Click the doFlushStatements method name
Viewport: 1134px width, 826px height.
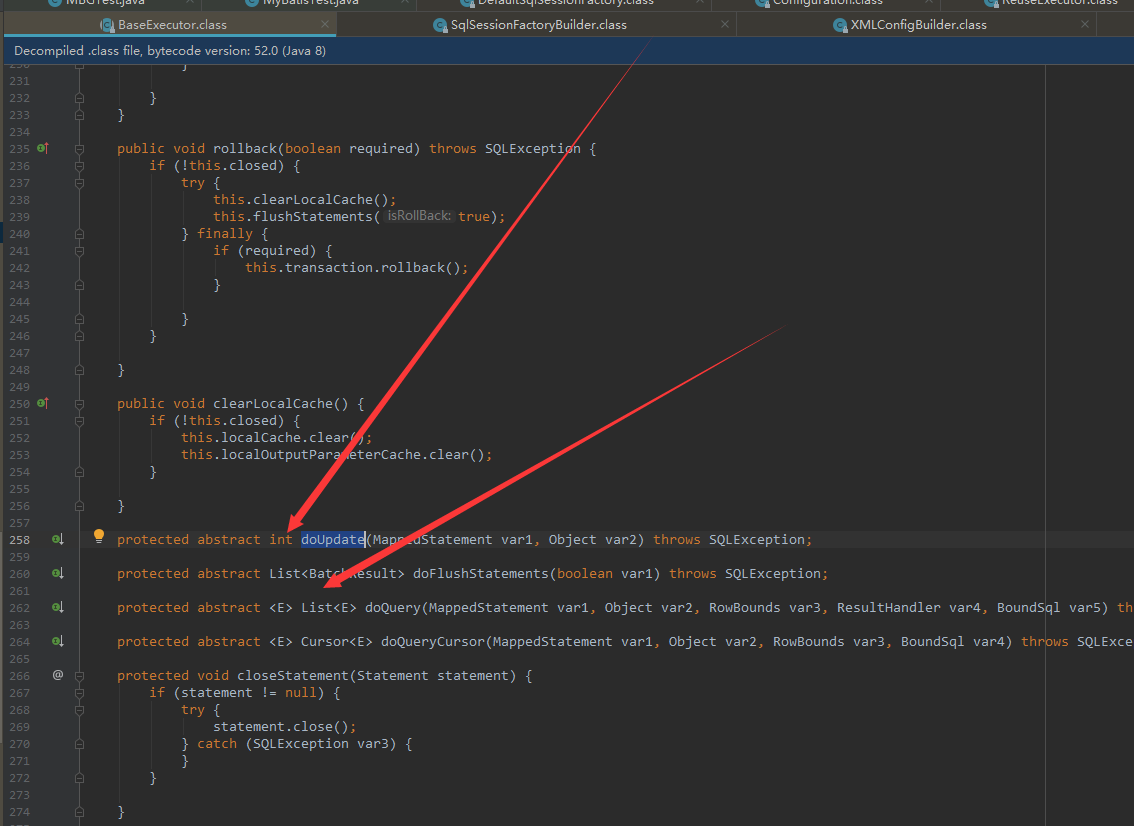(x=481, y=574)
